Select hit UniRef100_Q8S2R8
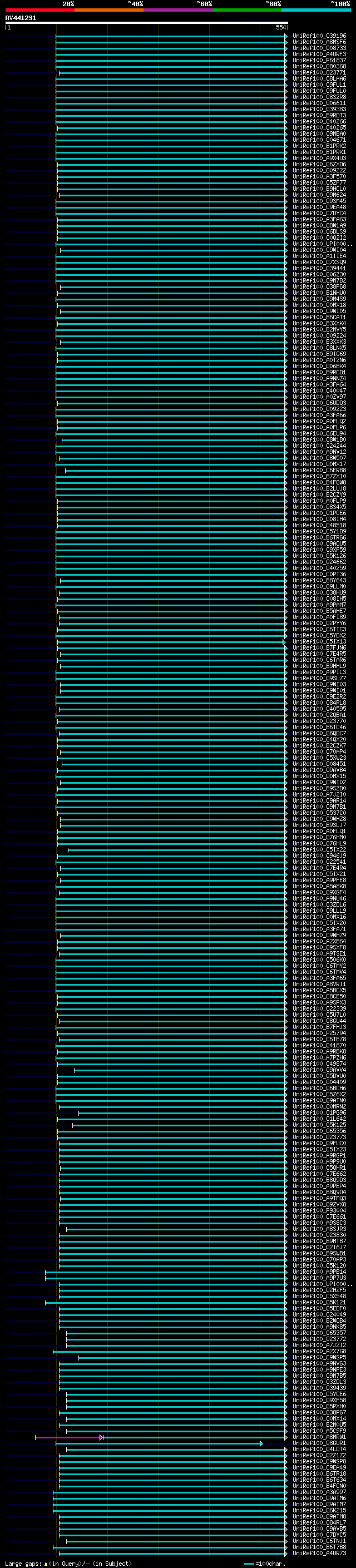Screen dimensions: 356x1568 tap(319, 97)
